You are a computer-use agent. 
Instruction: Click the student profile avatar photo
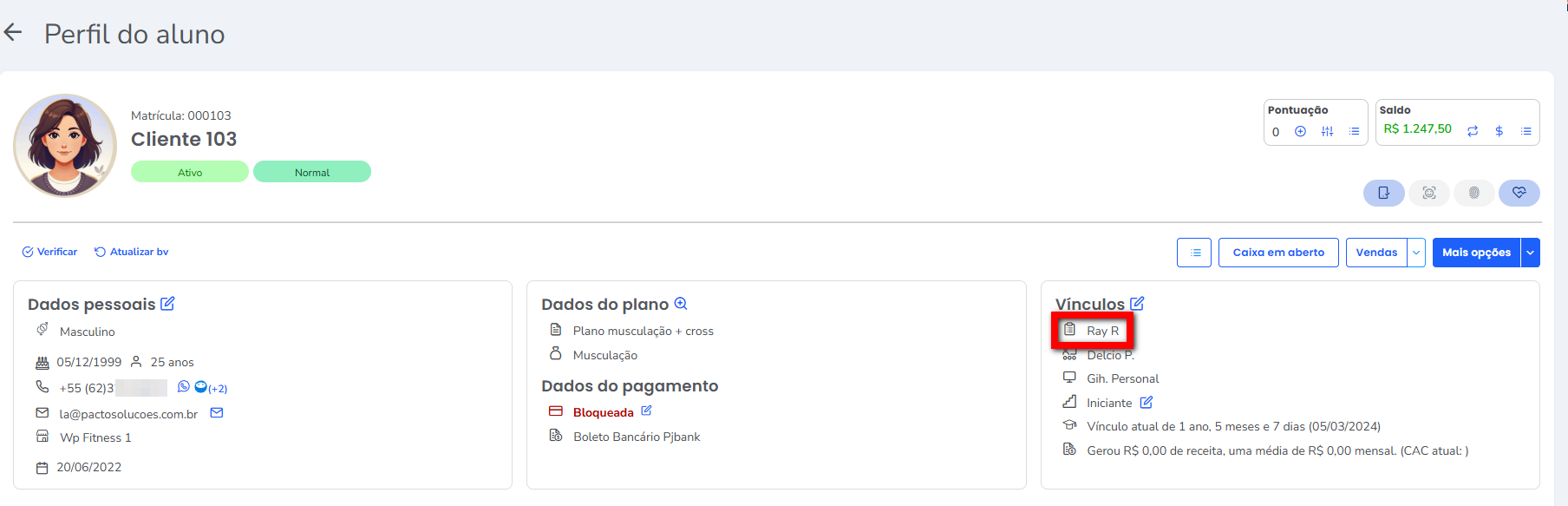click(65, 146)
